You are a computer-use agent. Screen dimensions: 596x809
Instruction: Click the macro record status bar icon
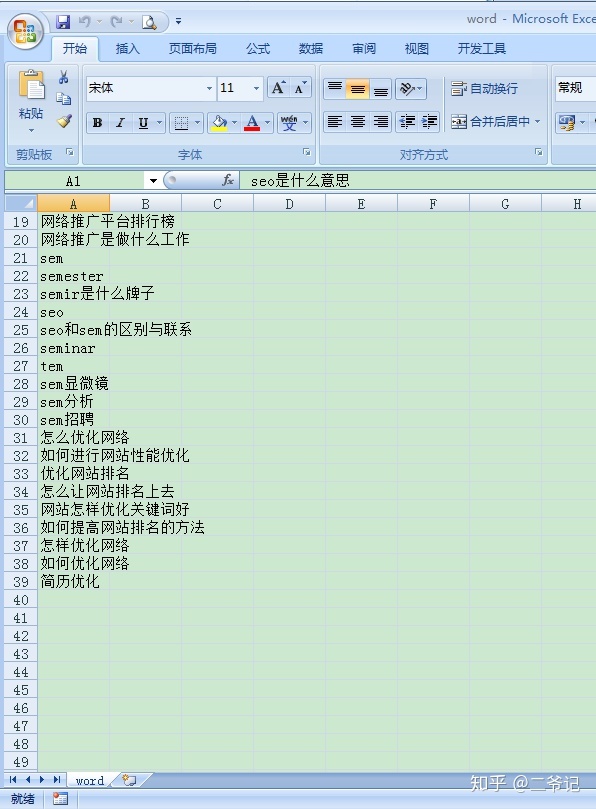tap(60, 799)
